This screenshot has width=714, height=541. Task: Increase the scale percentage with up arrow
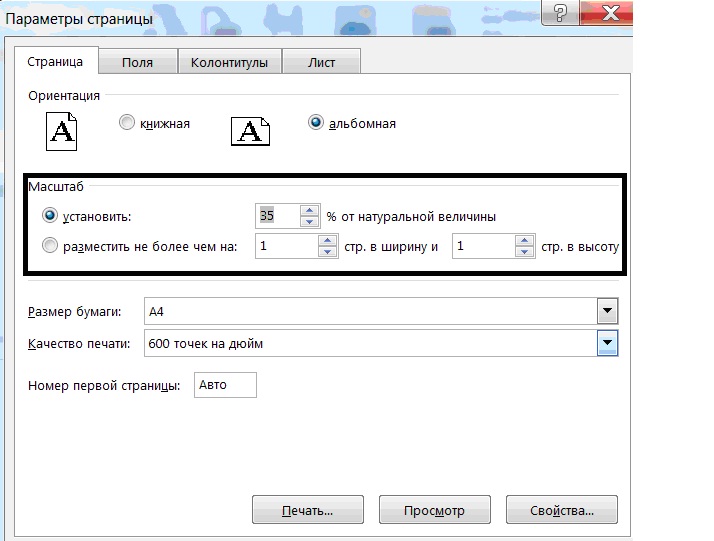[309, 210]
